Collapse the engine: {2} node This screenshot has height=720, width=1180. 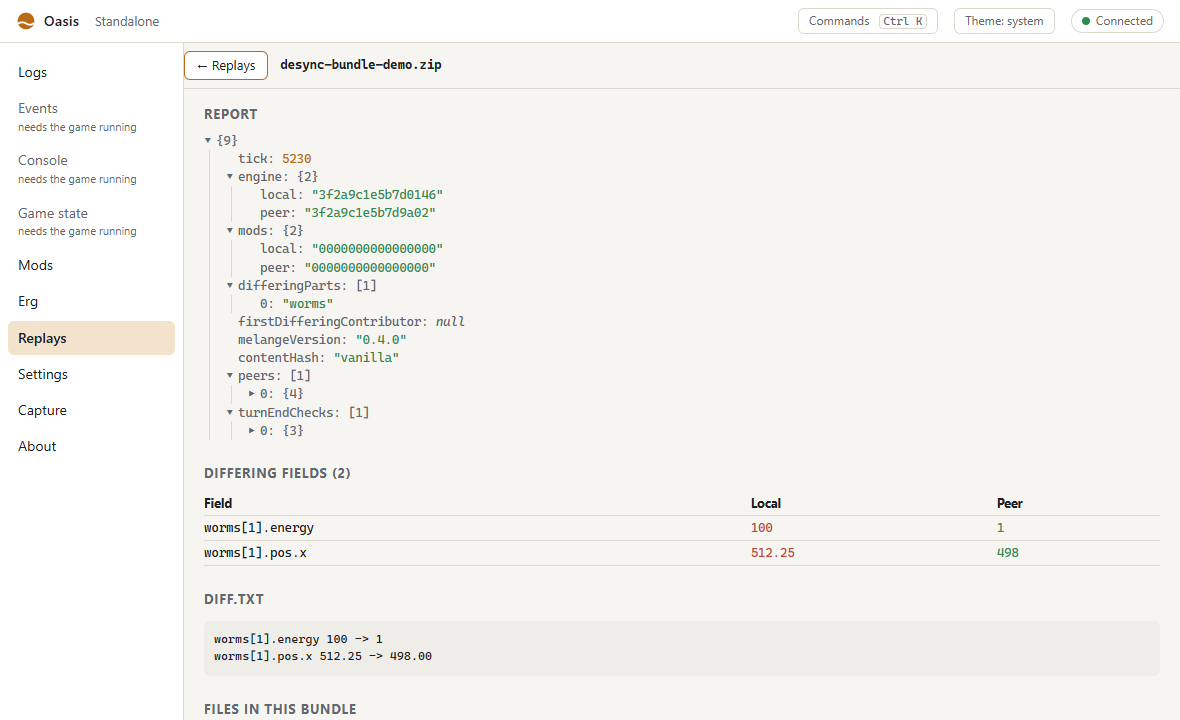230,177
